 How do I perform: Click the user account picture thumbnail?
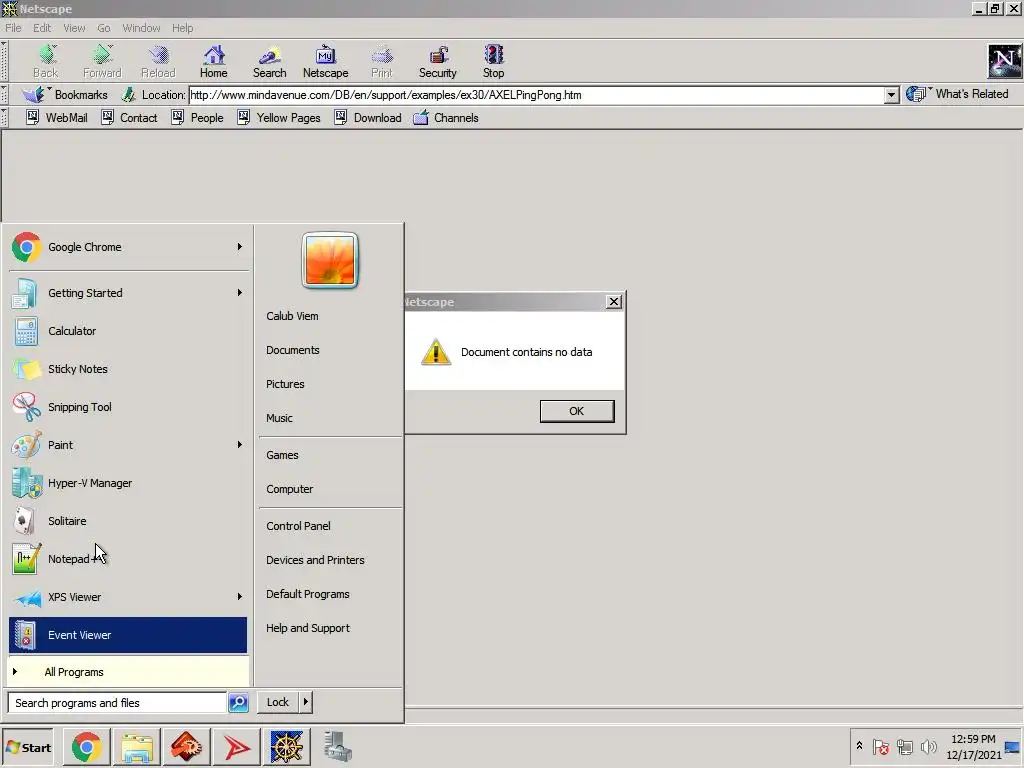pos(330,260)
